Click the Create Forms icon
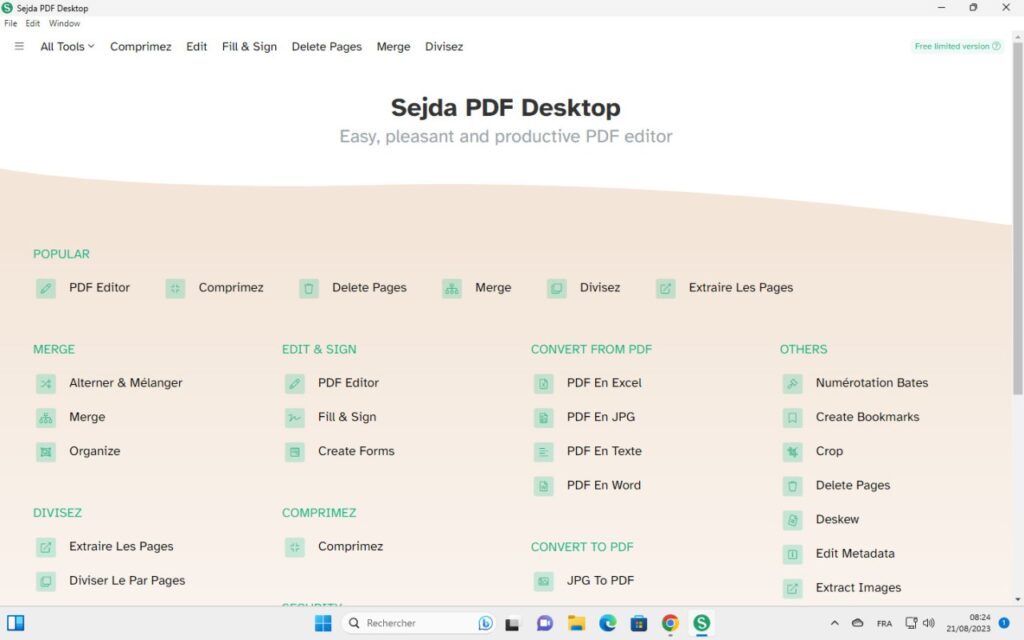This screenshot has height=640, width=1024. [x=295, y=451]
